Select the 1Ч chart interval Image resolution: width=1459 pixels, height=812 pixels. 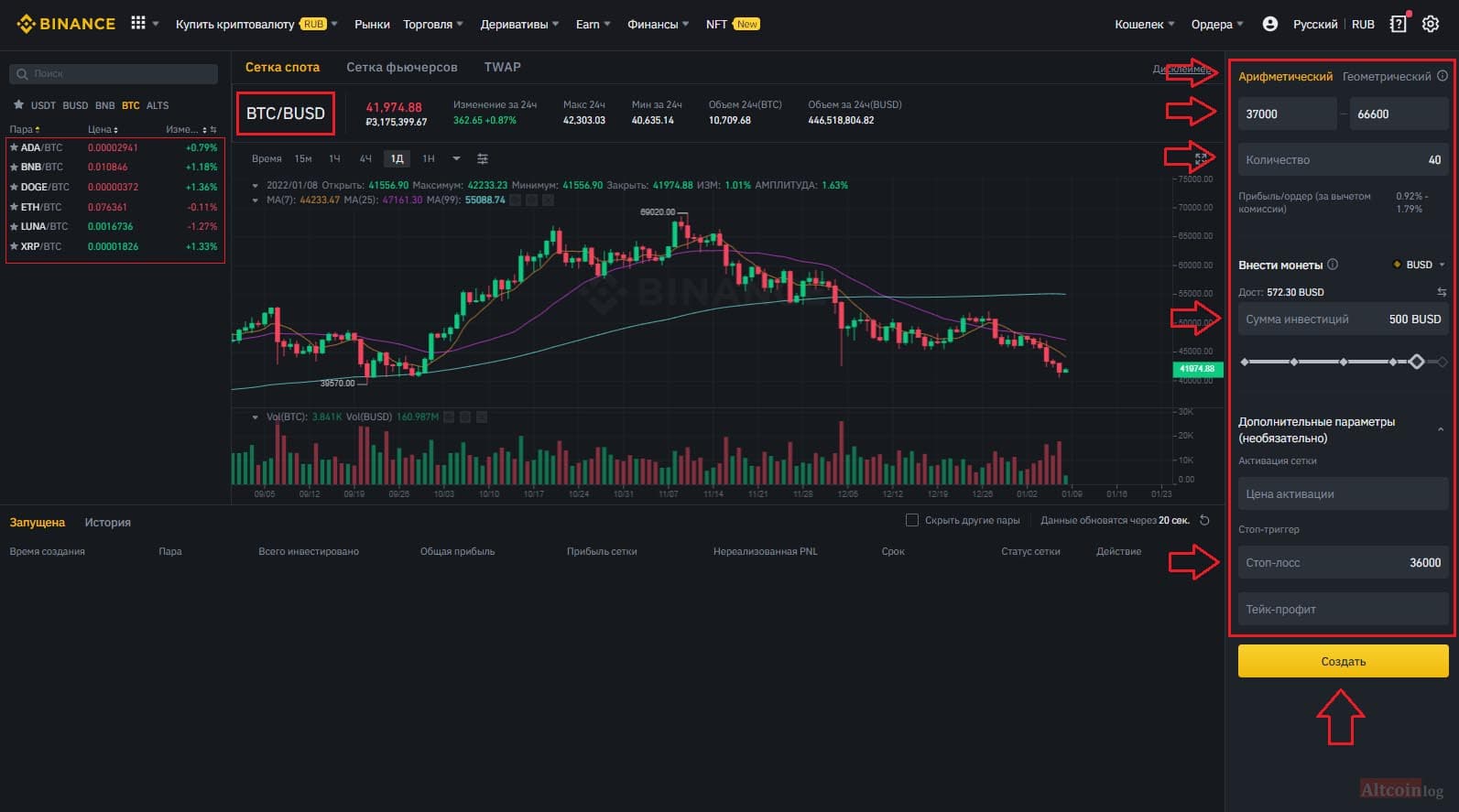coord(334,158)
